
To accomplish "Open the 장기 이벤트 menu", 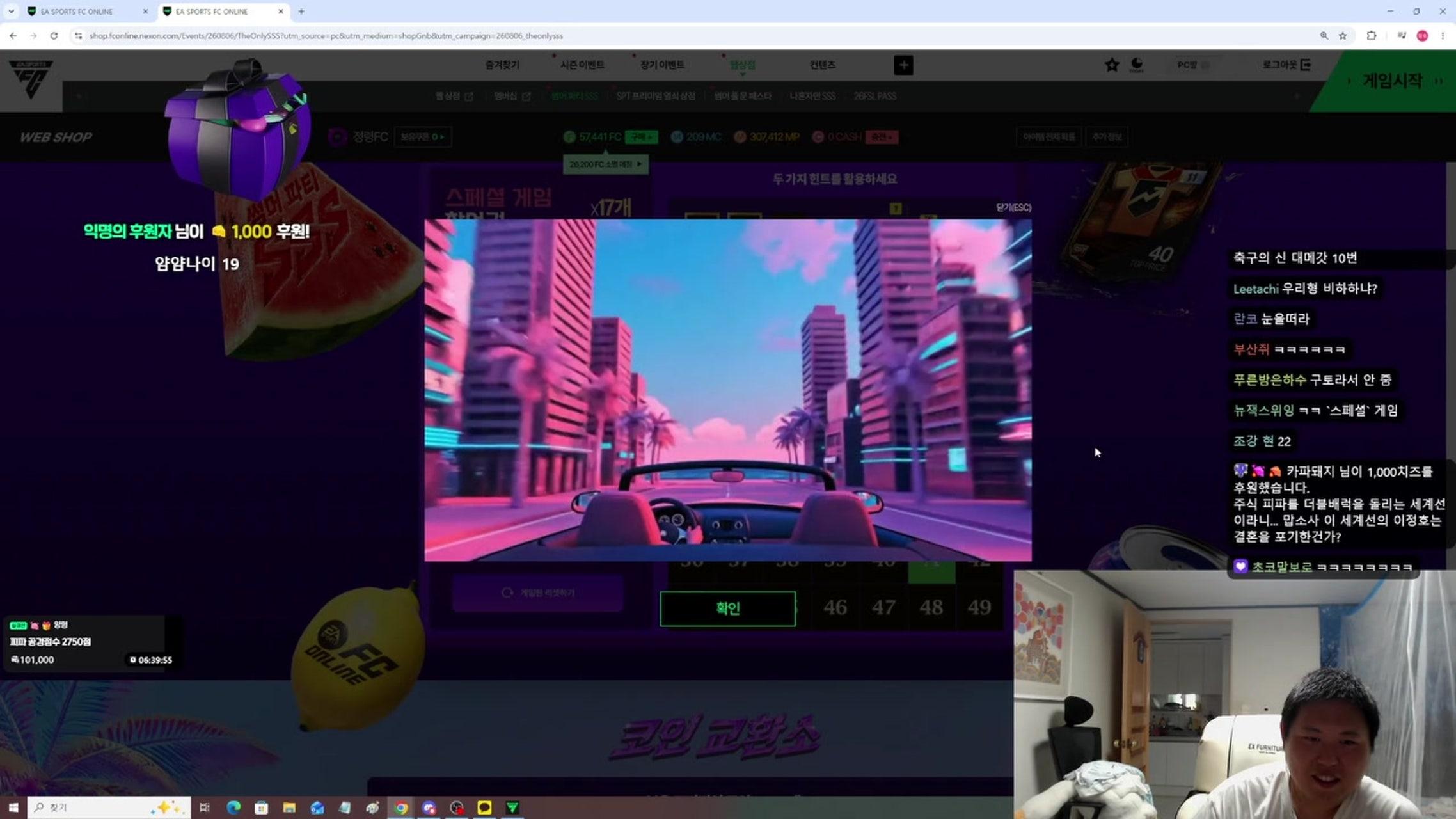I will [x=662, y=65].
